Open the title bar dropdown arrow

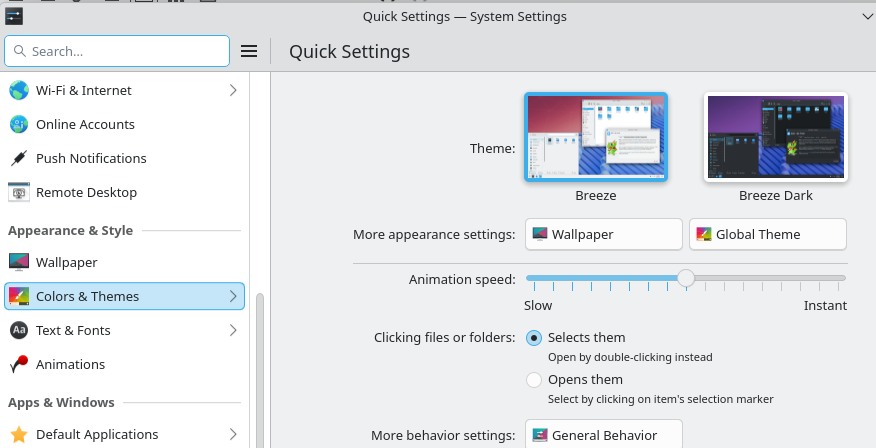click(868, 17)
